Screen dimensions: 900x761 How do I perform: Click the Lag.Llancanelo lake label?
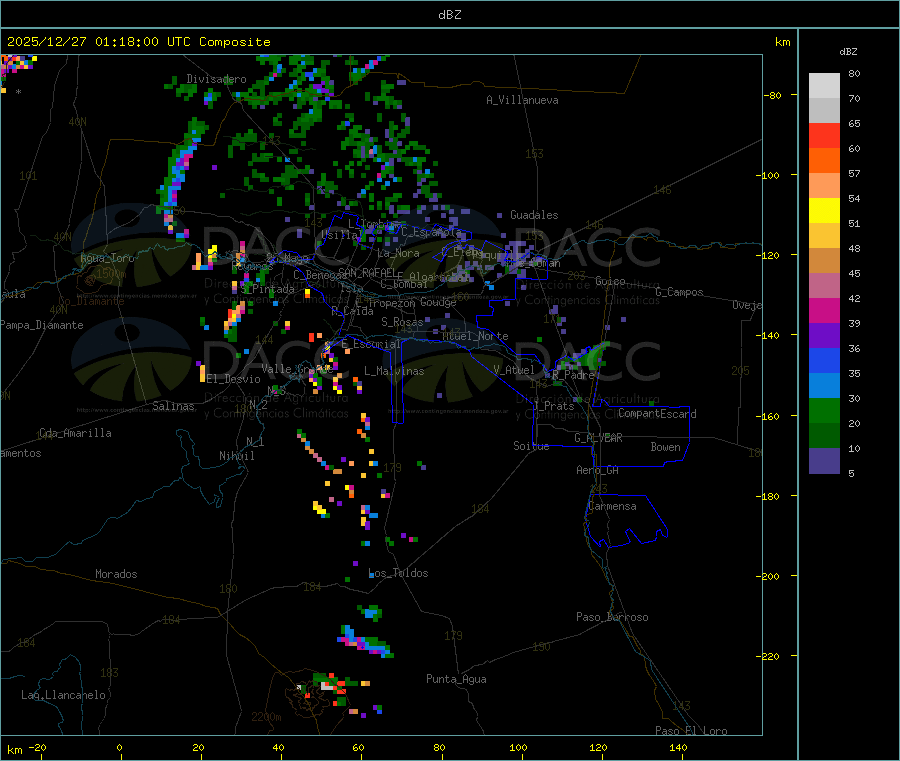pos(63,695)
